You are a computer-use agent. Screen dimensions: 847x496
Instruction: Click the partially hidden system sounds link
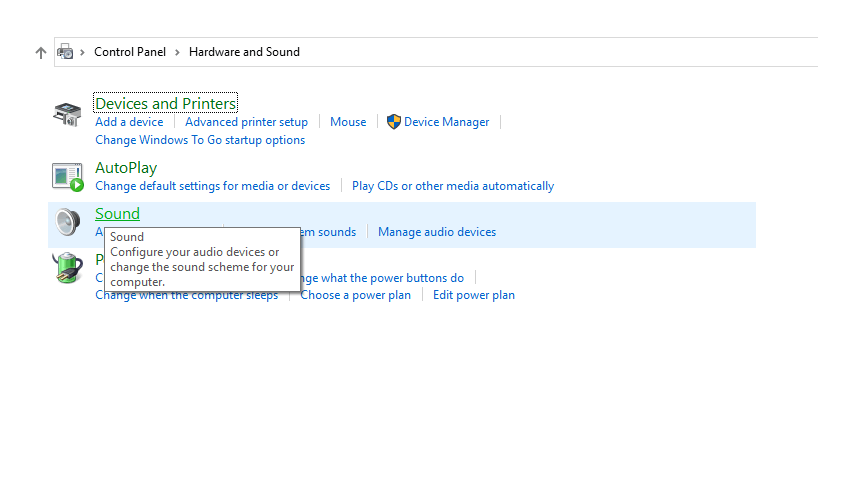(328, 232)
